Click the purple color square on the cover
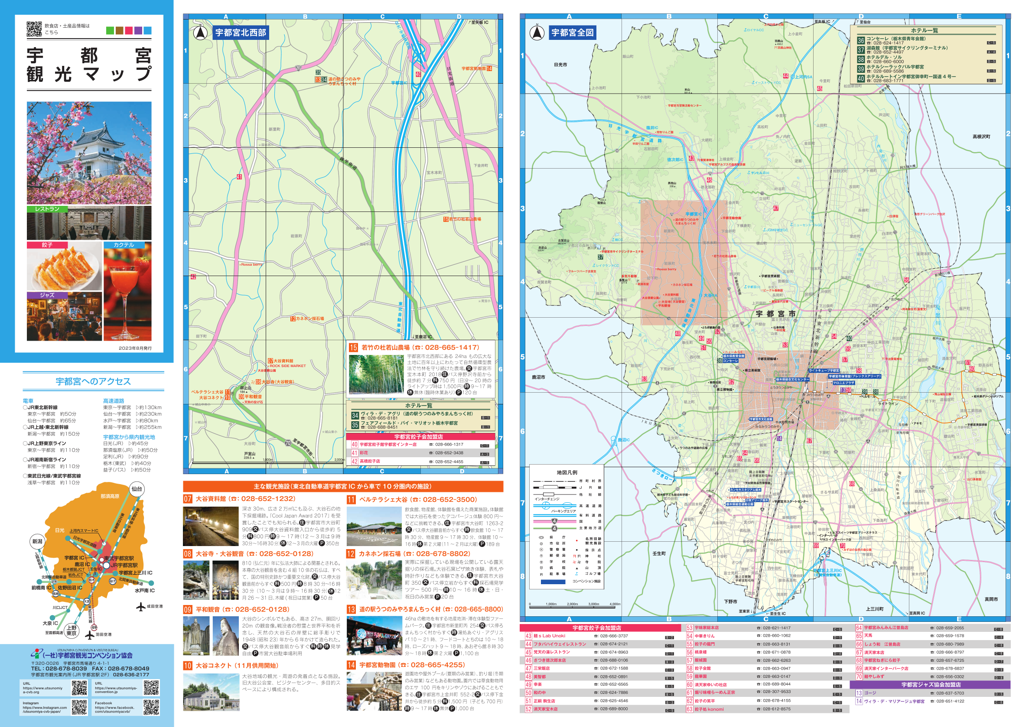 click(138, 30)
